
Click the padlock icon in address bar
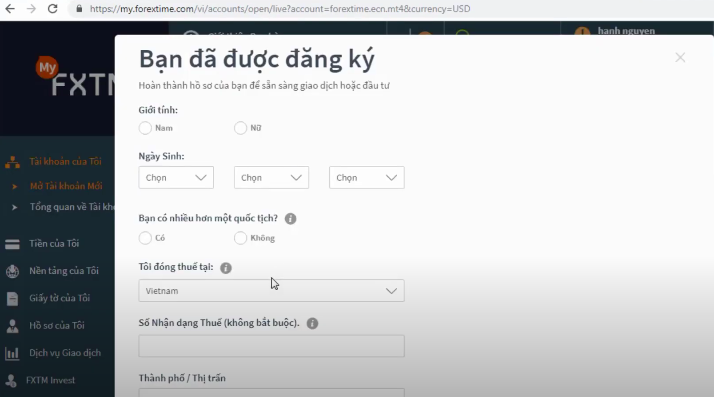(79, 9)
